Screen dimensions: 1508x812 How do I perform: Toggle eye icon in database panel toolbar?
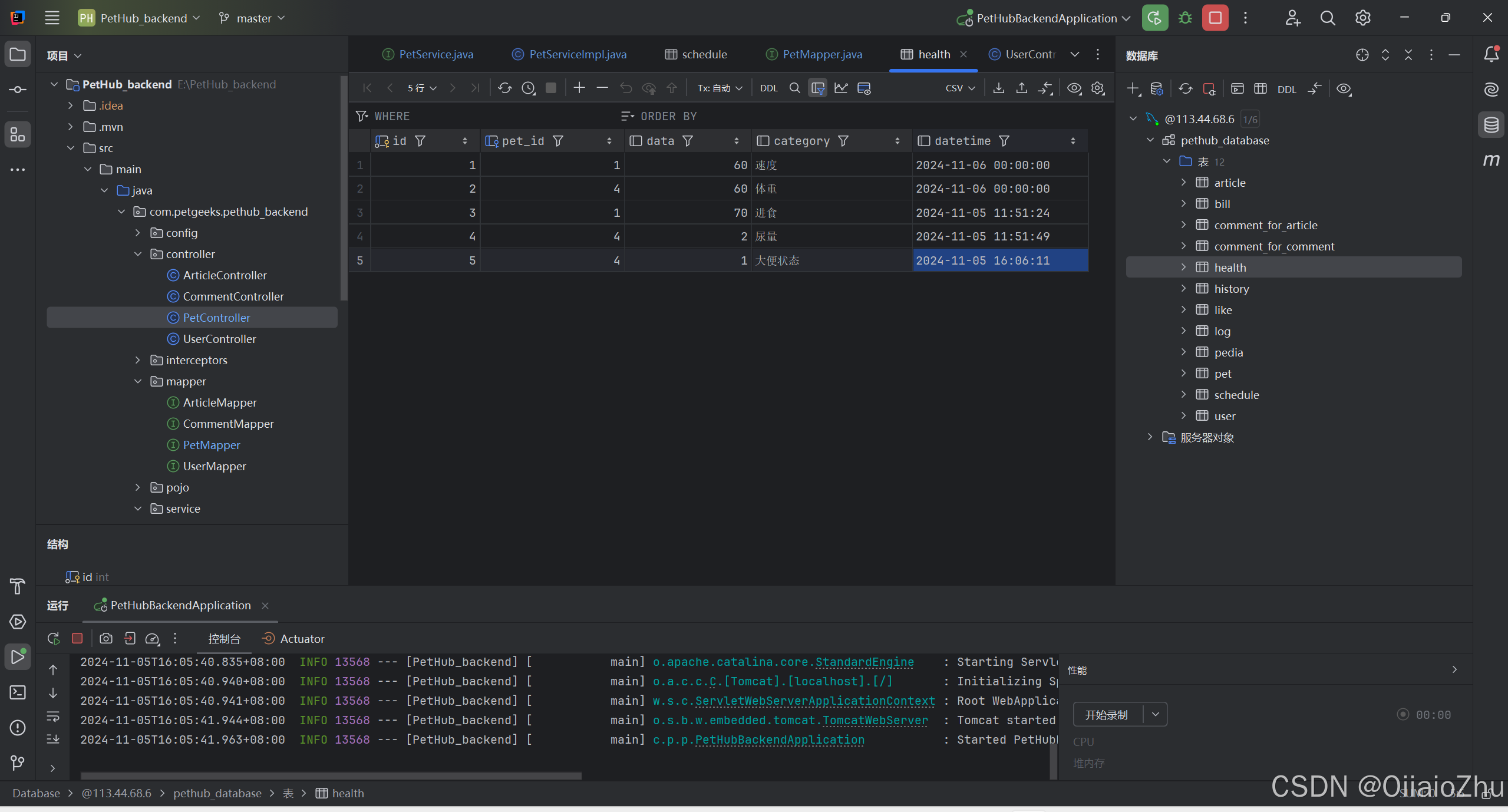click(1344, 89)
